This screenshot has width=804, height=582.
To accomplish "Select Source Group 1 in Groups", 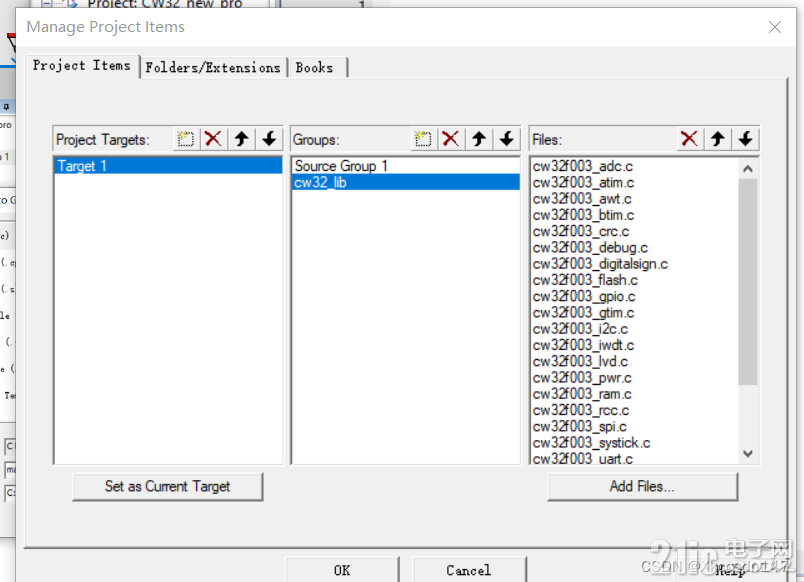I will click(x=406, y=166).
